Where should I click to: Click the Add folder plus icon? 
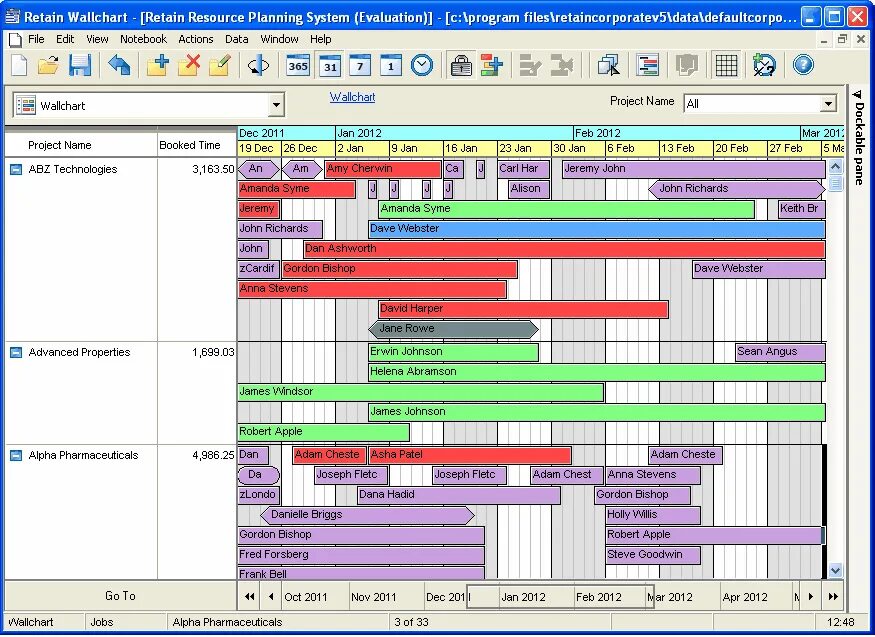click(158, 66)
